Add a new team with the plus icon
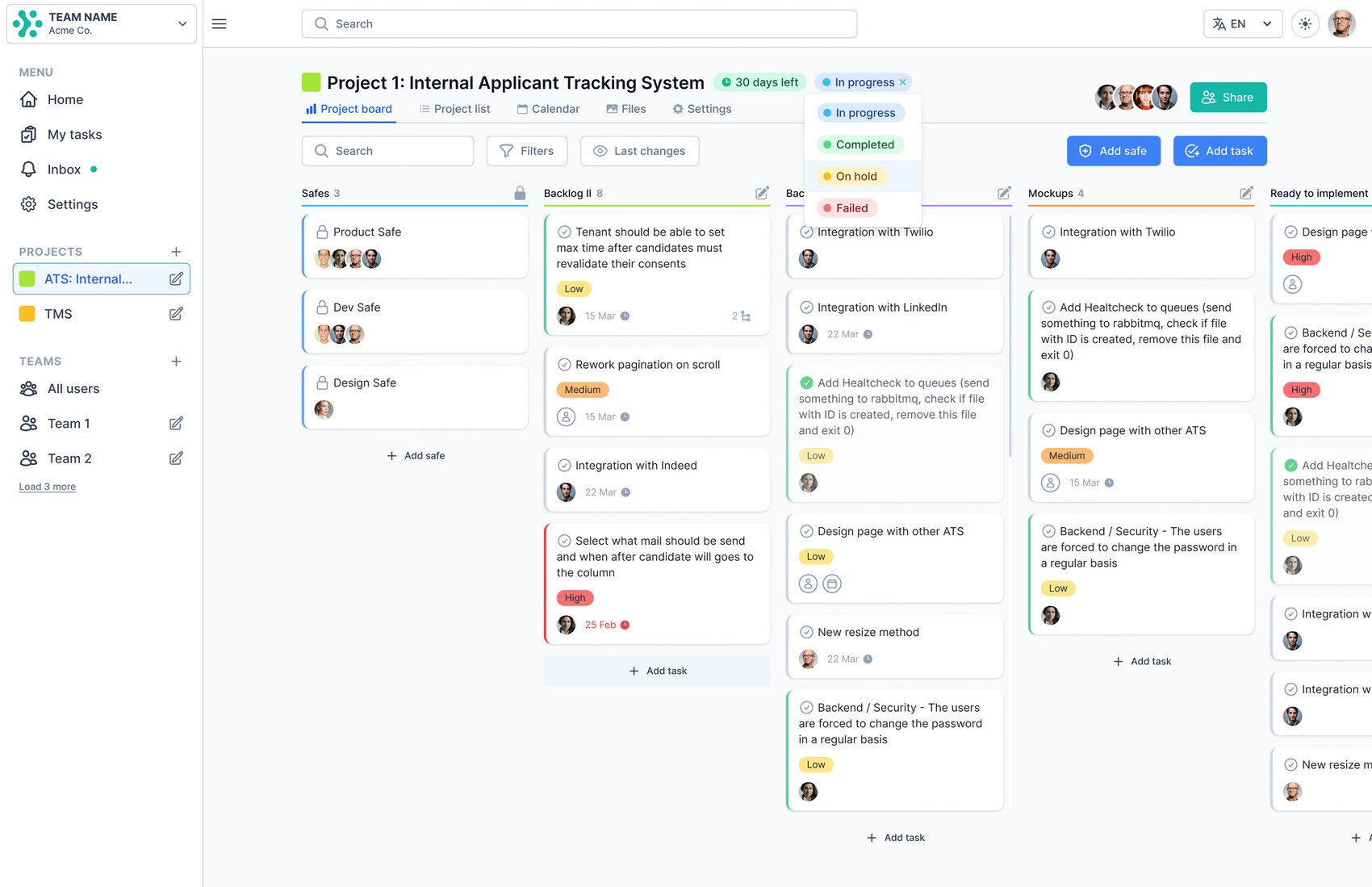Viewport: 1372px width, 887px height. pyautogui.click(x=176, y=362)
